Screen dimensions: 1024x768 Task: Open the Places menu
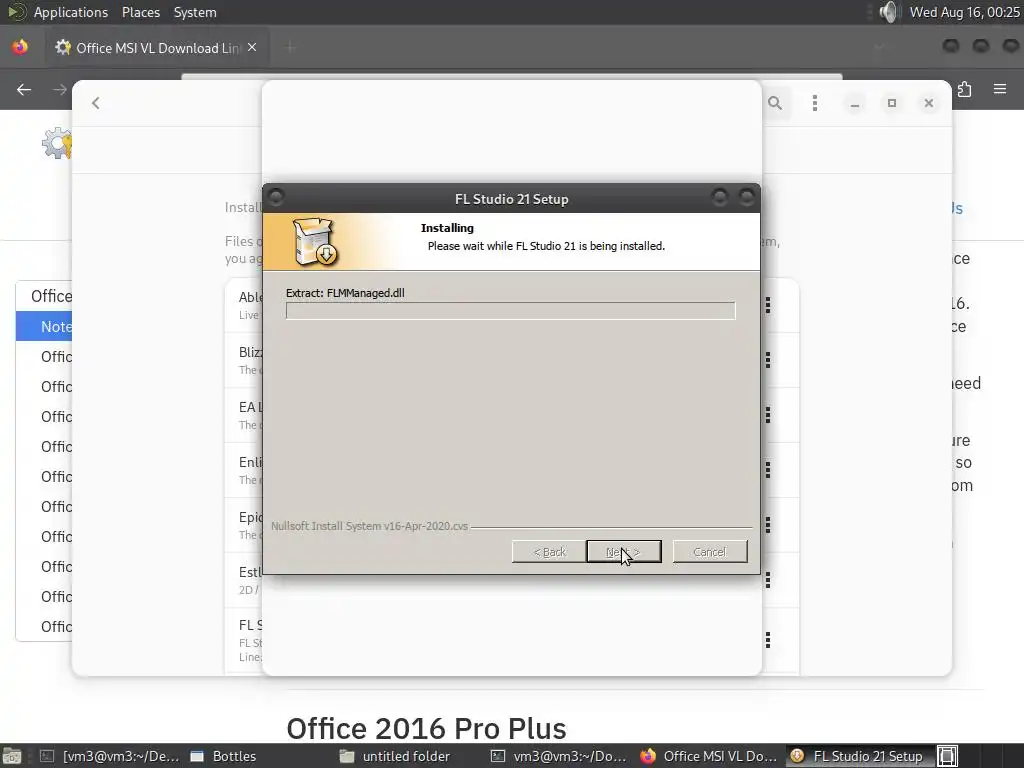coord(140,12)
